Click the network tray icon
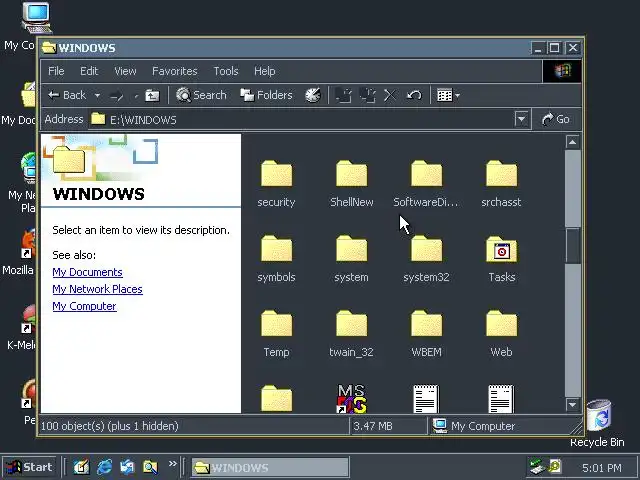 click(x=536, y=467)
